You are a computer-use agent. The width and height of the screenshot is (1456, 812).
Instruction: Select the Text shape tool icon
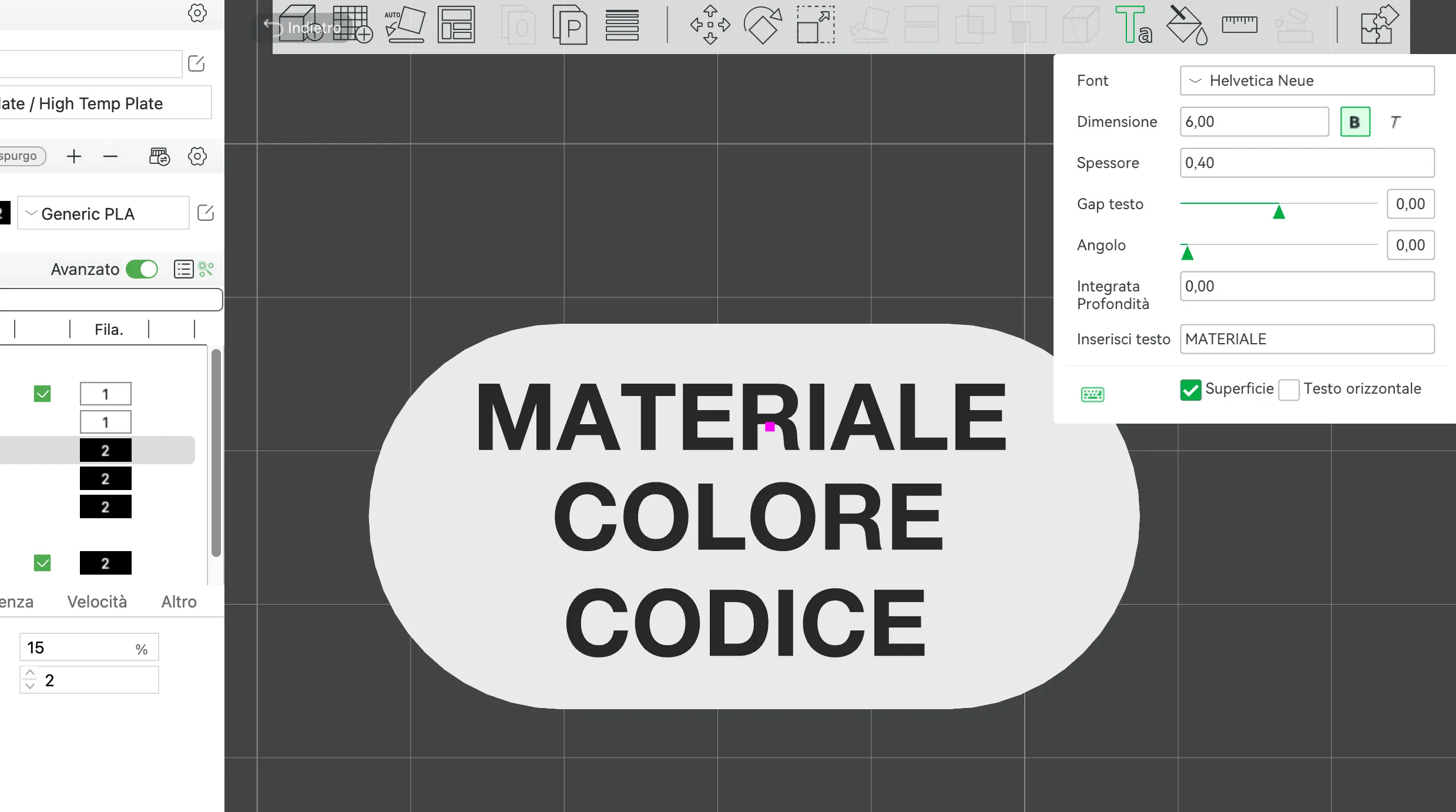coord(1133,25)
